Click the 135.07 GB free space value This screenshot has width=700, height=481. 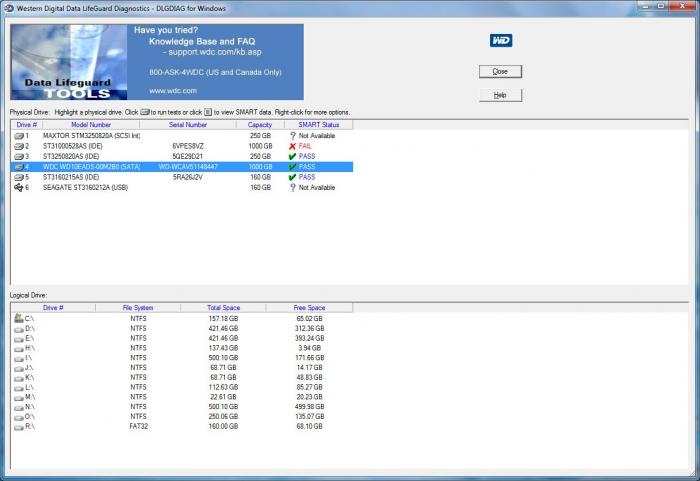pos(309,417)
